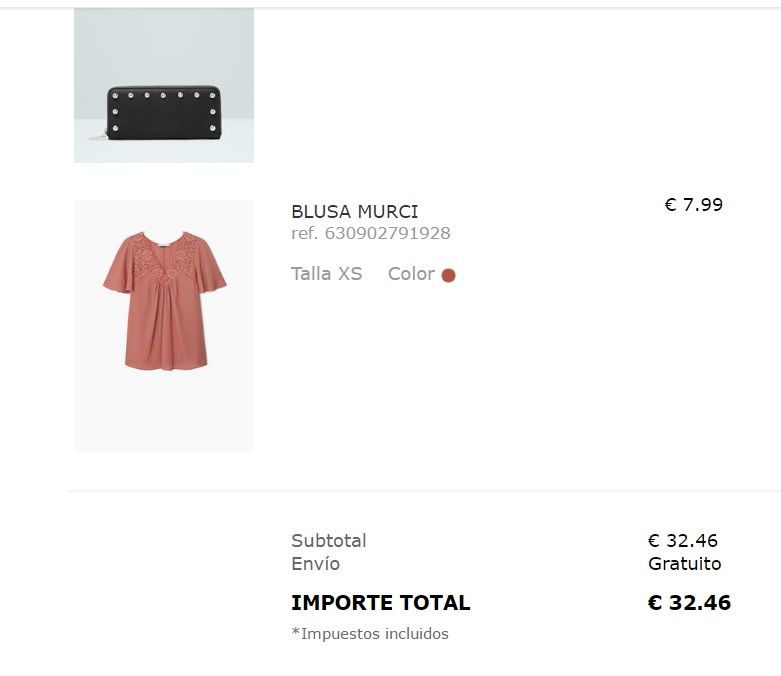Click the bold total amount € 32.46
Viewport: 781px width, 676px height.
click(x=689, y=603)
